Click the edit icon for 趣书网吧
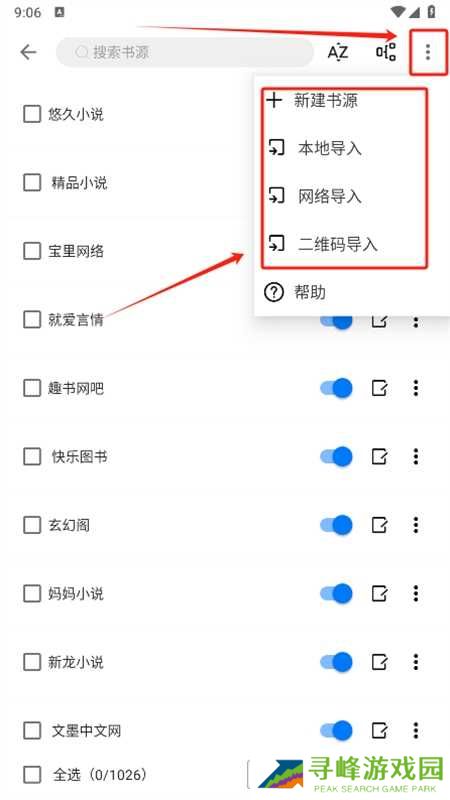This screenshot has height=800, width=450. coord(379,388)
